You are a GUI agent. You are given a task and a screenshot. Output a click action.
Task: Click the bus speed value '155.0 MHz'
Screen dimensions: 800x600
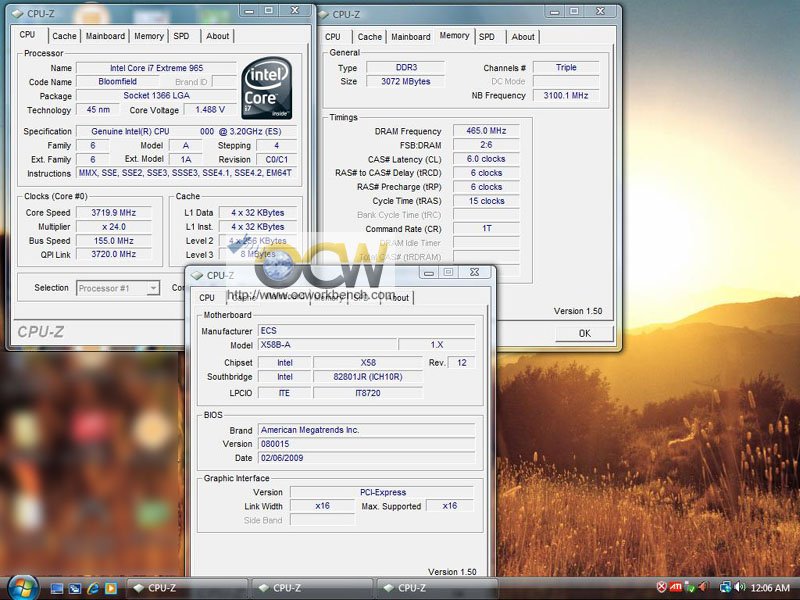[113, 241]
